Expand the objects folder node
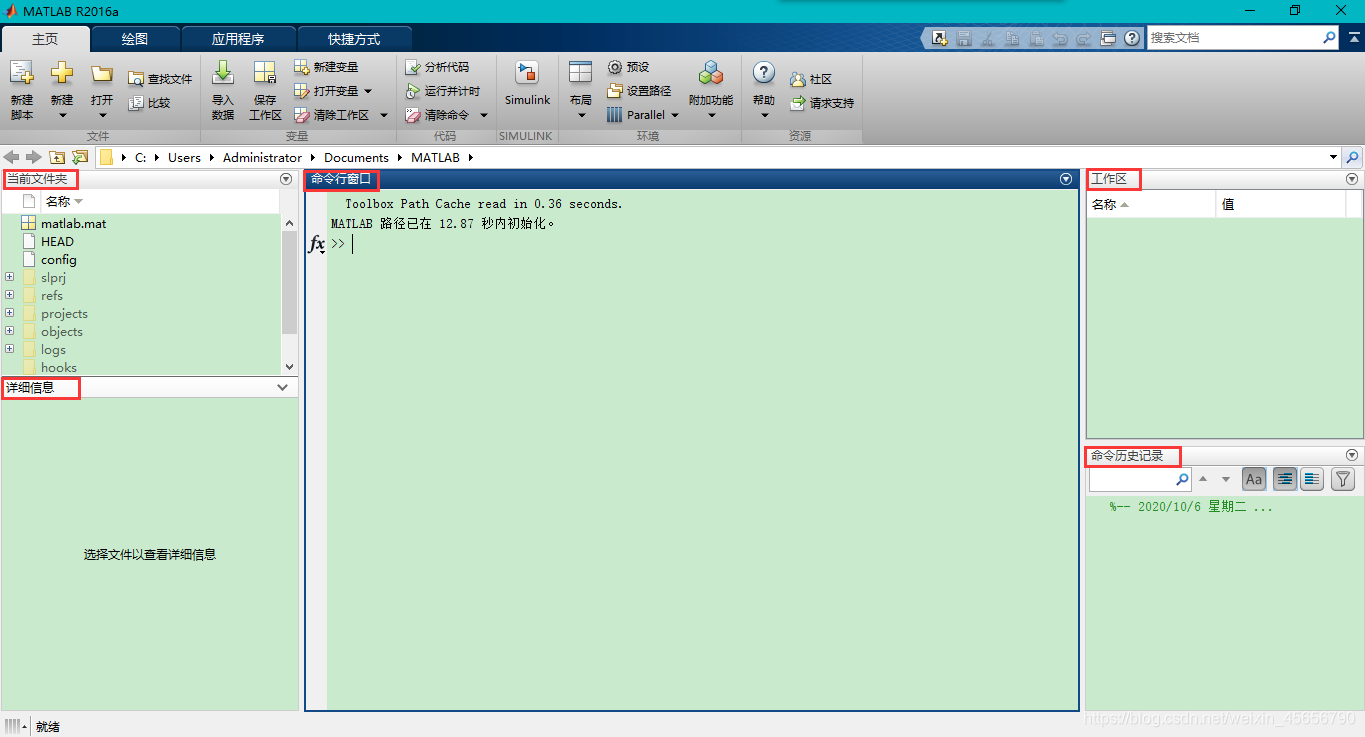Viewport: 1365px width, 737px height. (x=10, y=331)
